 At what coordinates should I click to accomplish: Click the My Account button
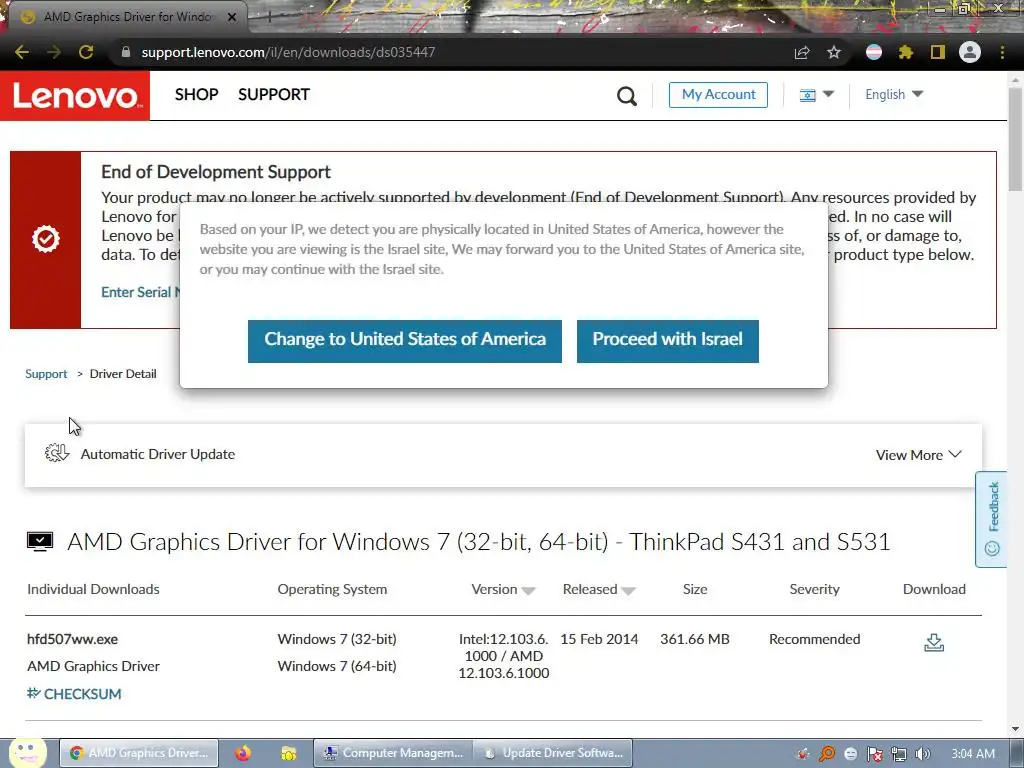(718, 95)
